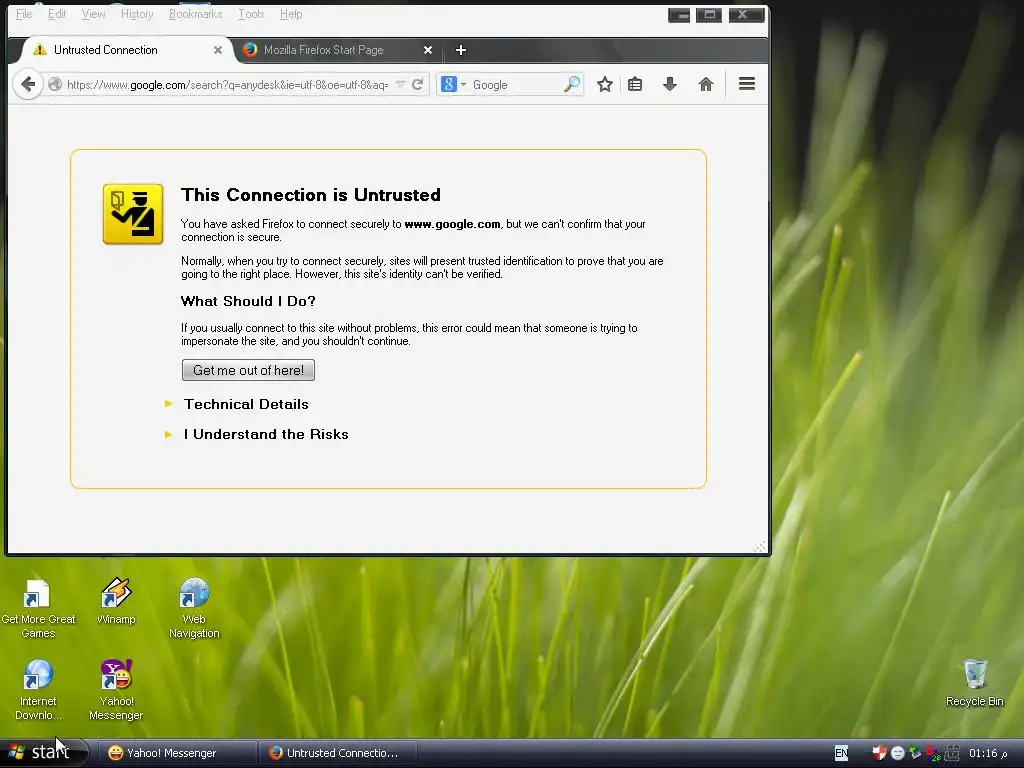Open the View menu

coord(93,14)
